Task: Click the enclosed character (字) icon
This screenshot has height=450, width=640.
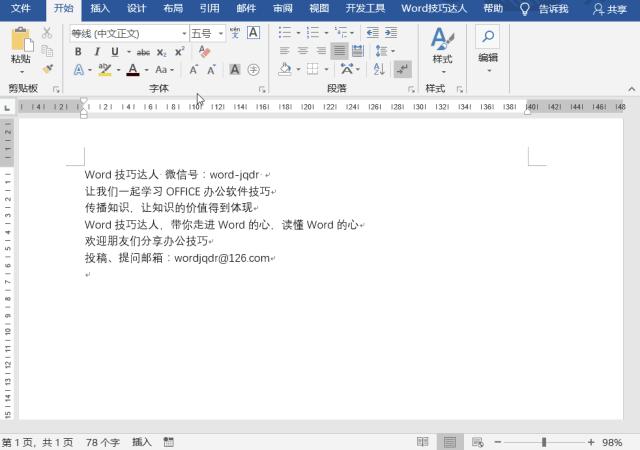Action: pyautogui.click(x=253, y=69)
